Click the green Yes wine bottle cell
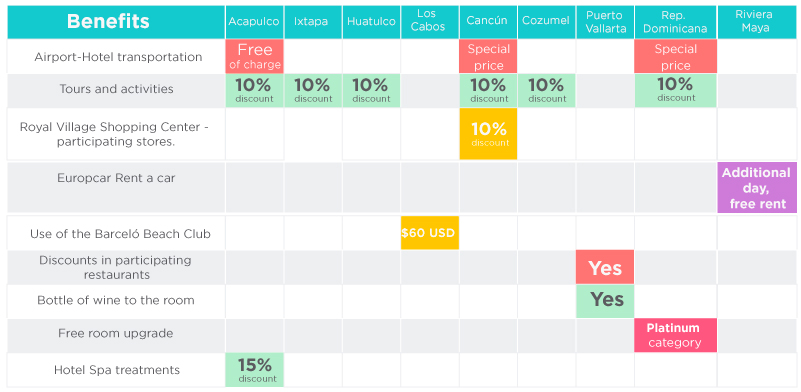Image resolution: width=801 pixels, height=392 pixels. [x=605, y=301]
